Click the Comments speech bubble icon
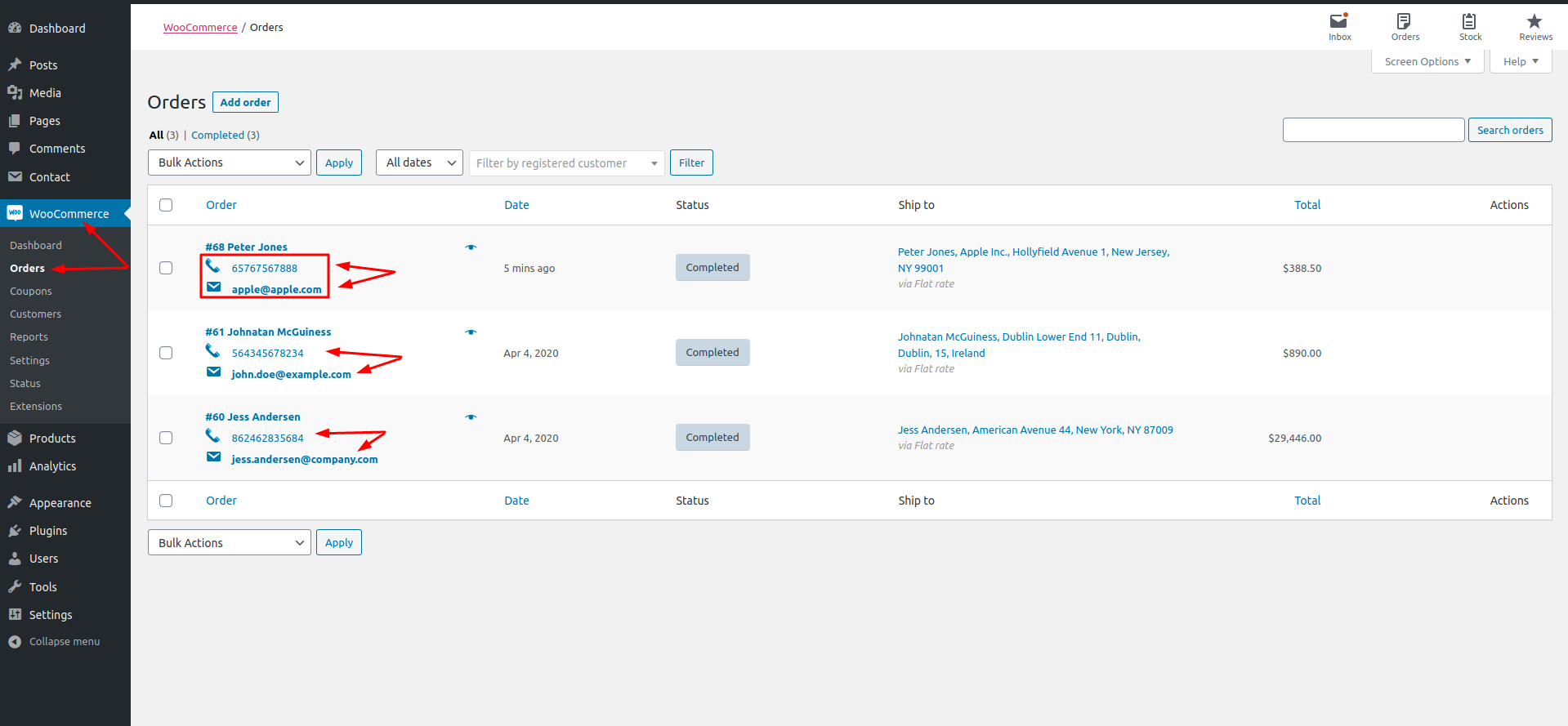Screen dimensions: 1568x726 coord(15,149)
